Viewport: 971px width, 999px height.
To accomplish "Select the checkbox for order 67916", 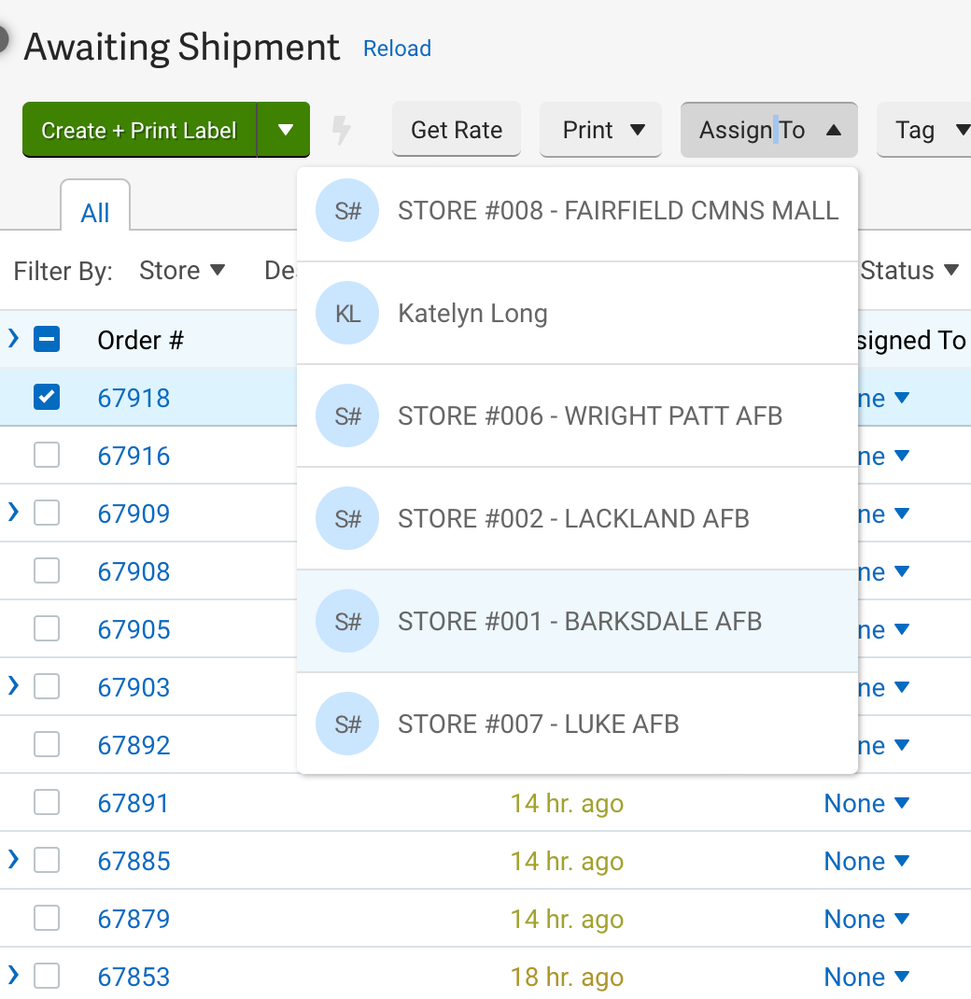I will pos(46,456).
